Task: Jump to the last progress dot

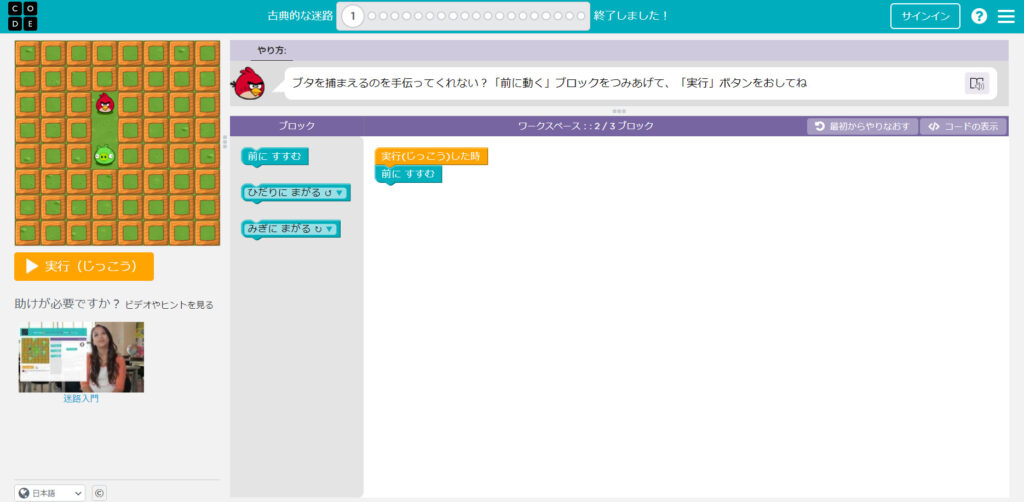Action: (581, 16)
